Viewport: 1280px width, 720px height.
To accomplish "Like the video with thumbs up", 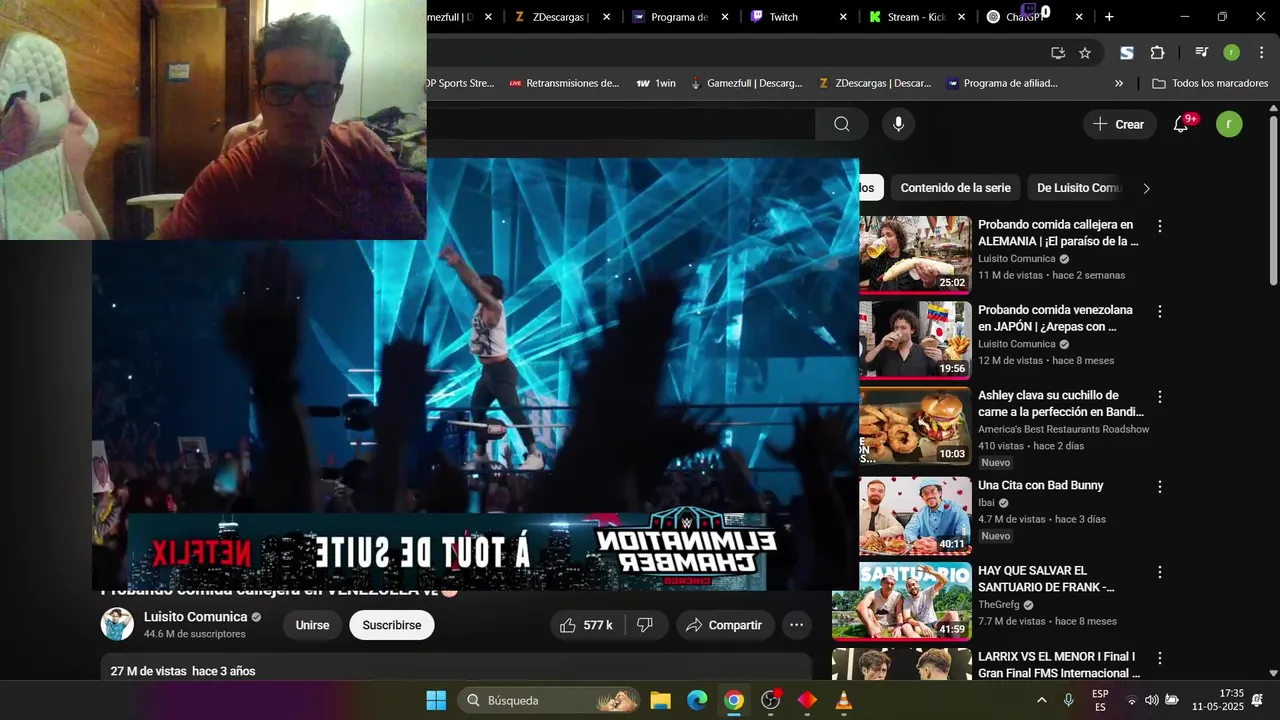I will pyautogui.click(x=586, y=625).
